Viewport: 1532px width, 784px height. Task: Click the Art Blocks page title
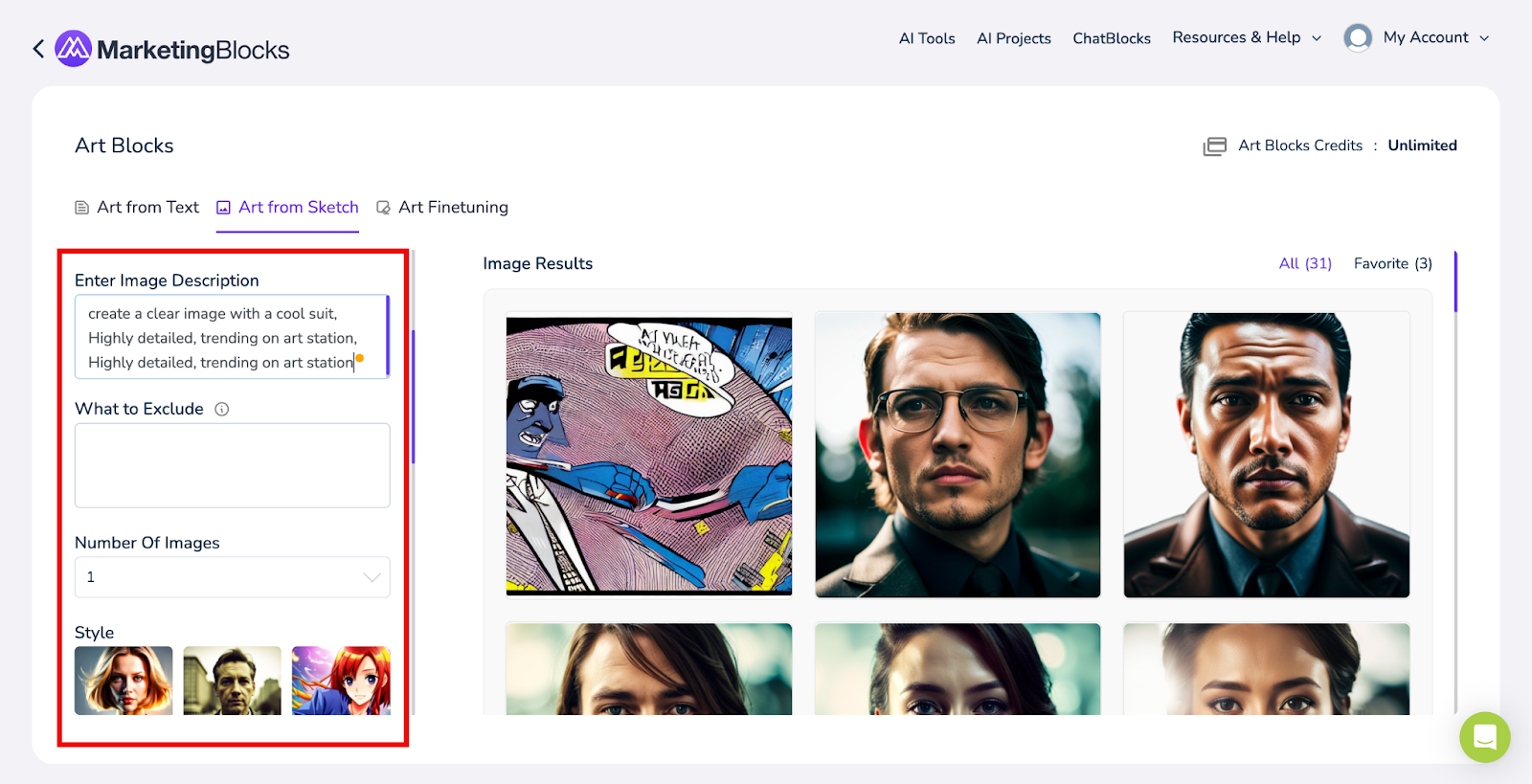coord(124,146)
